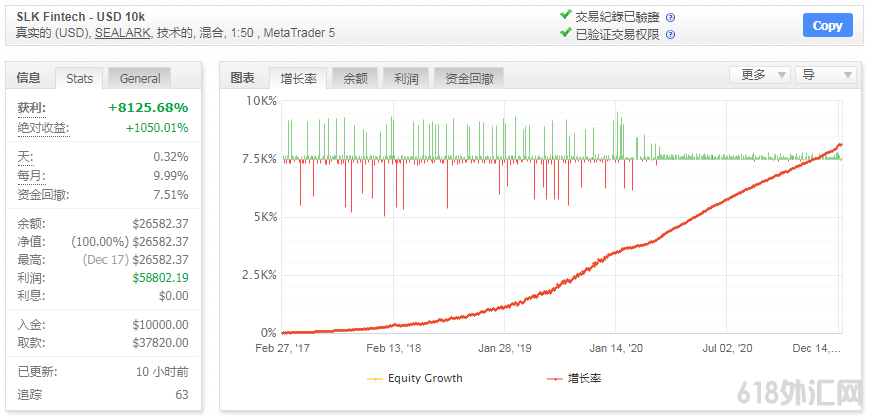
Task: Click the 信息 panel heading
Action: (29, 78)
